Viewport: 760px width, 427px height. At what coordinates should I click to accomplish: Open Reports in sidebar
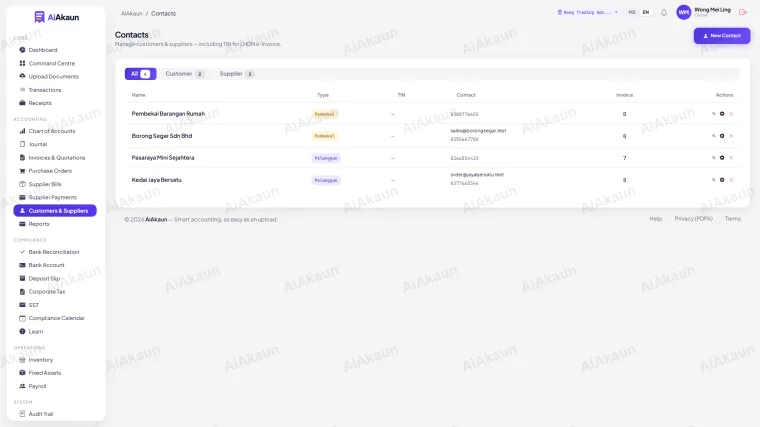pyautogui.click(x=39, y=224)
